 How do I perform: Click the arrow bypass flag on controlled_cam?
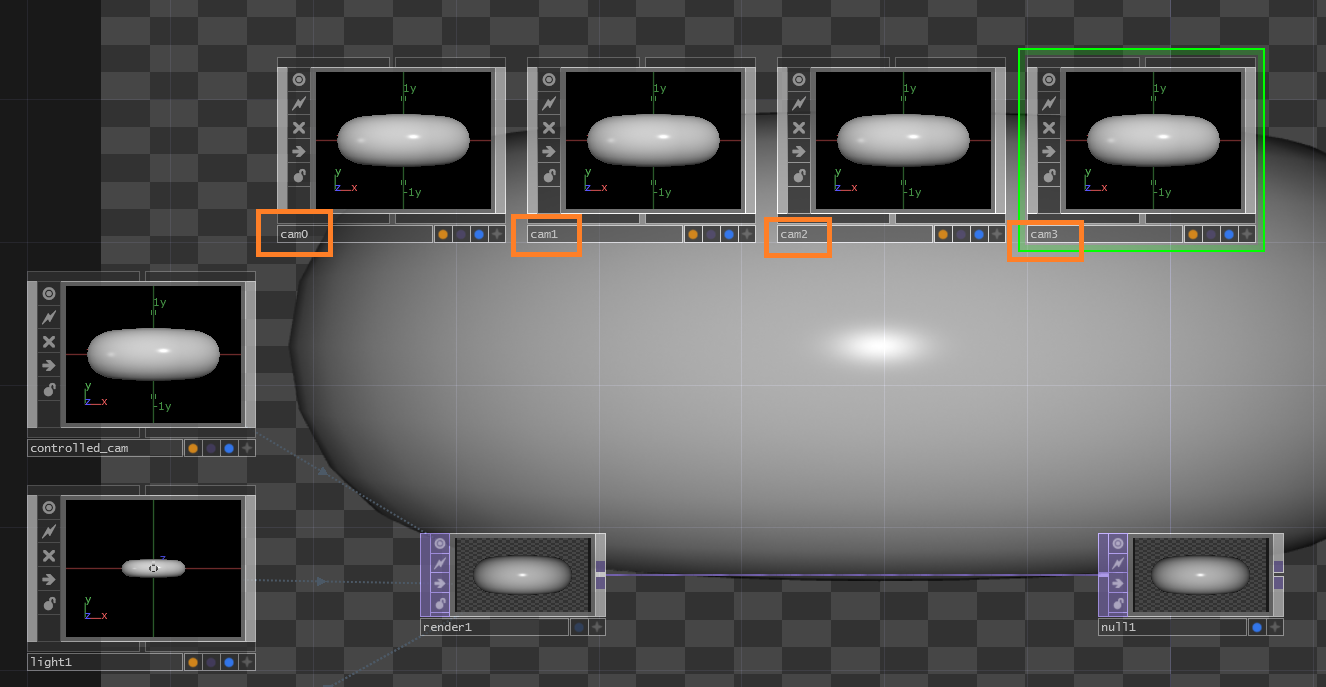point(48,365)
